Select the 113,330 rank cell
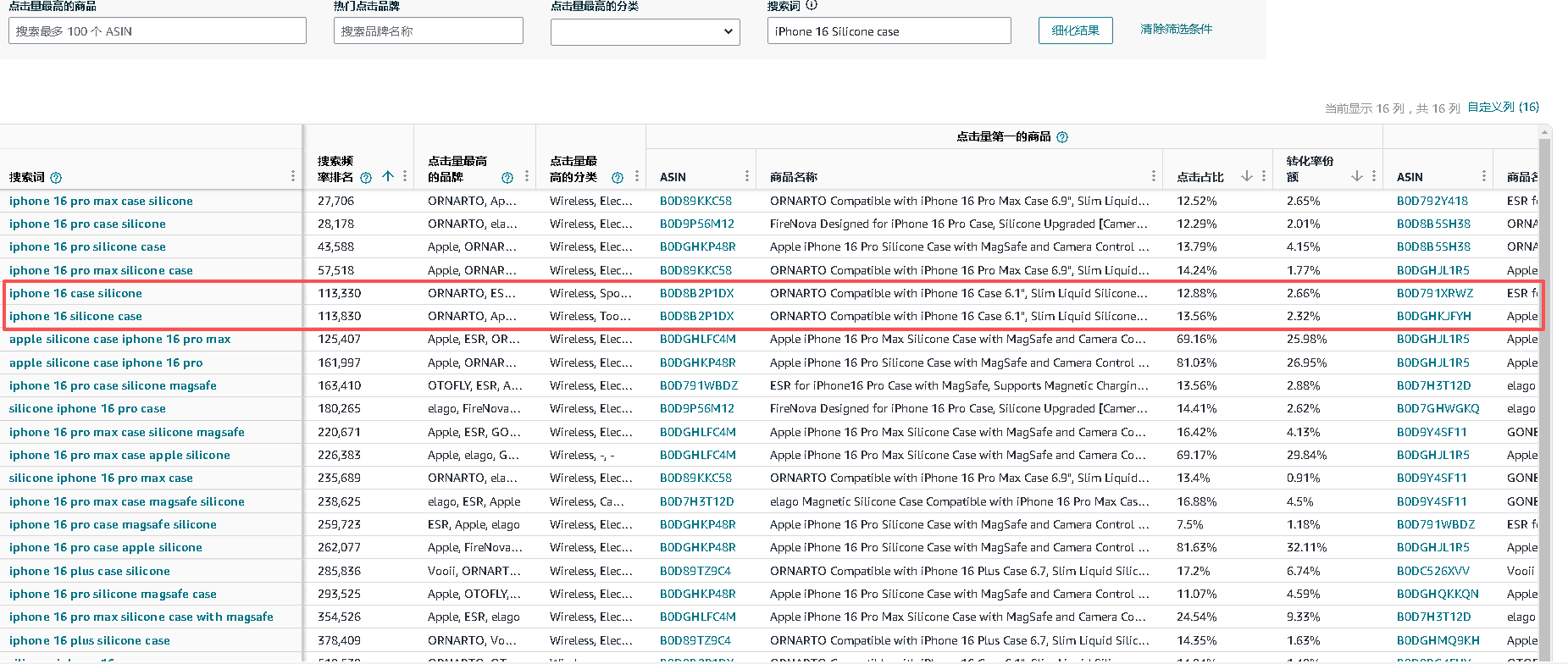 [340, 294]
